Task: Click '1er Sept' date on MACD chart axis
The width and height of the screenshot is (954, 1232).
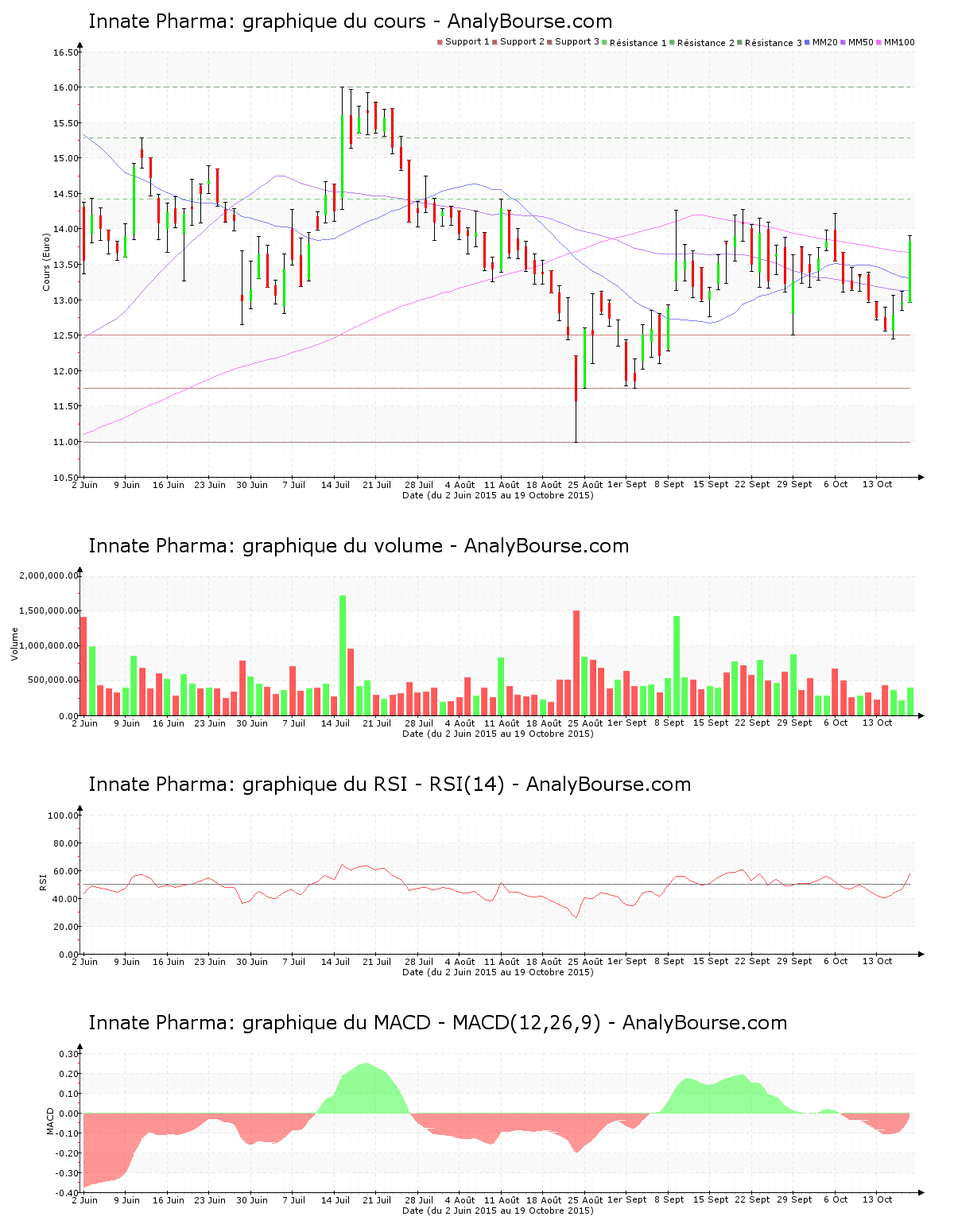Action: pyautogui.click(x=626, y=1200)
